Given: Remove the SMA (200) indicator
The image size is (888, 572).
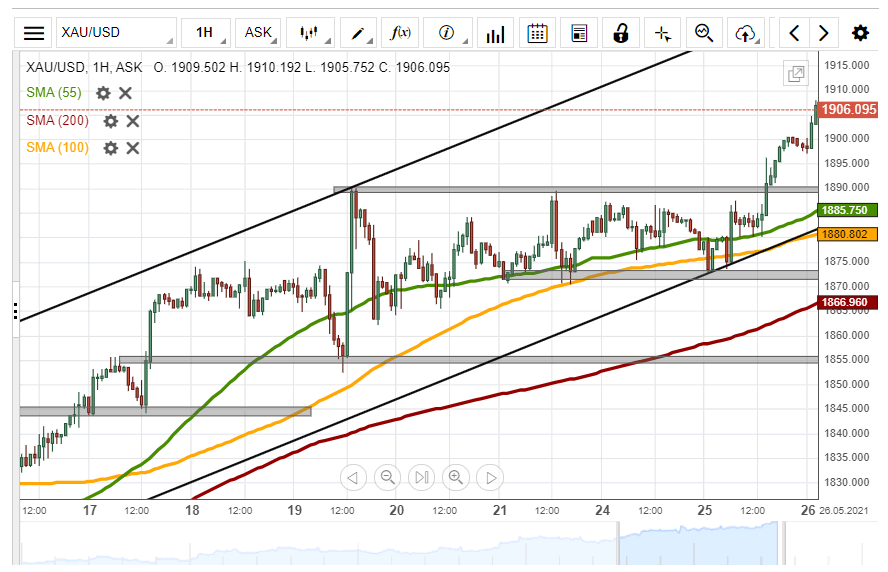Looking at the screenshot, I should pyautogui.click(x=132, y=121).
